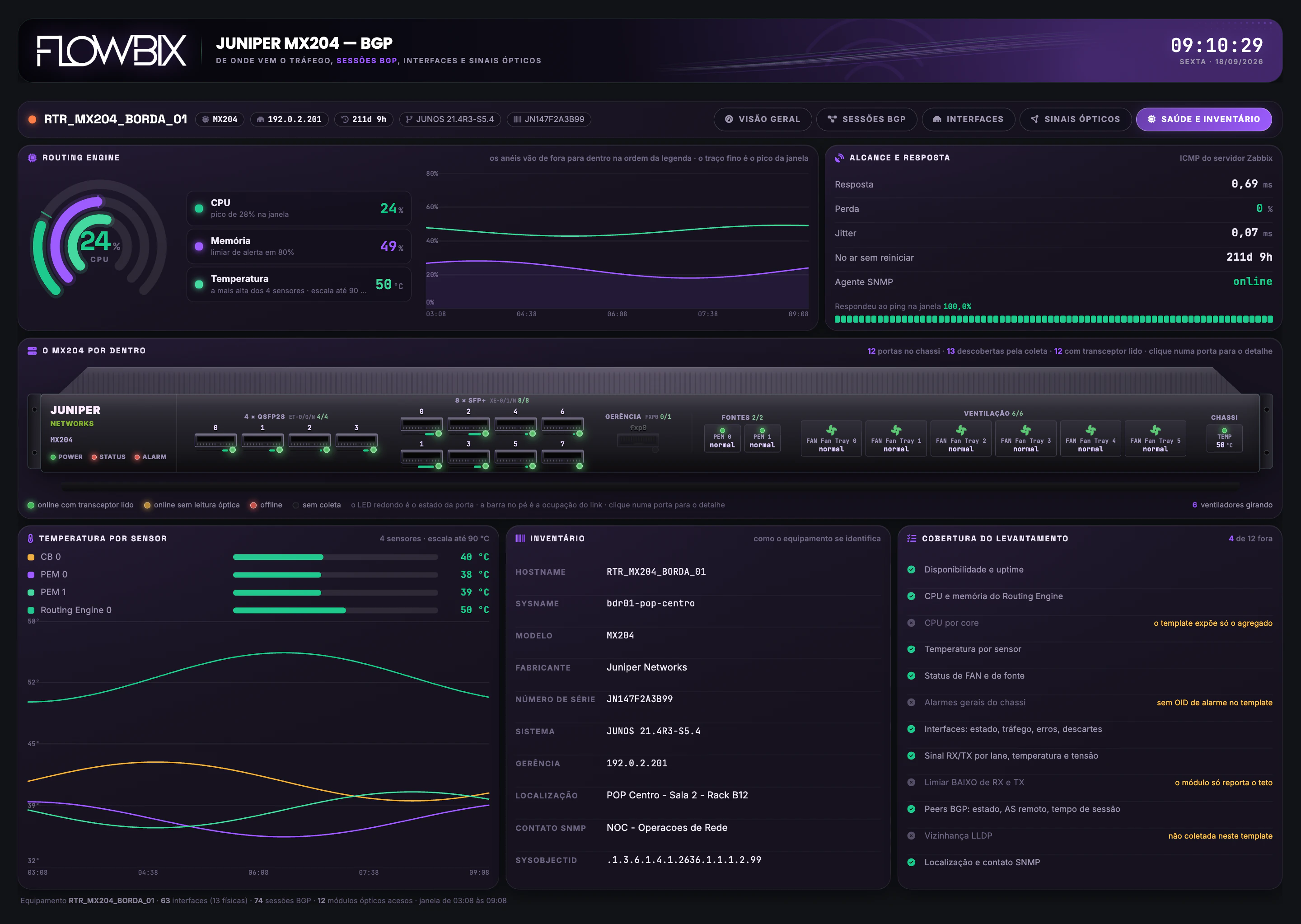
Task: Click the FLOWBIX logo
Action: pyautogui.click(x=112, y=51)
